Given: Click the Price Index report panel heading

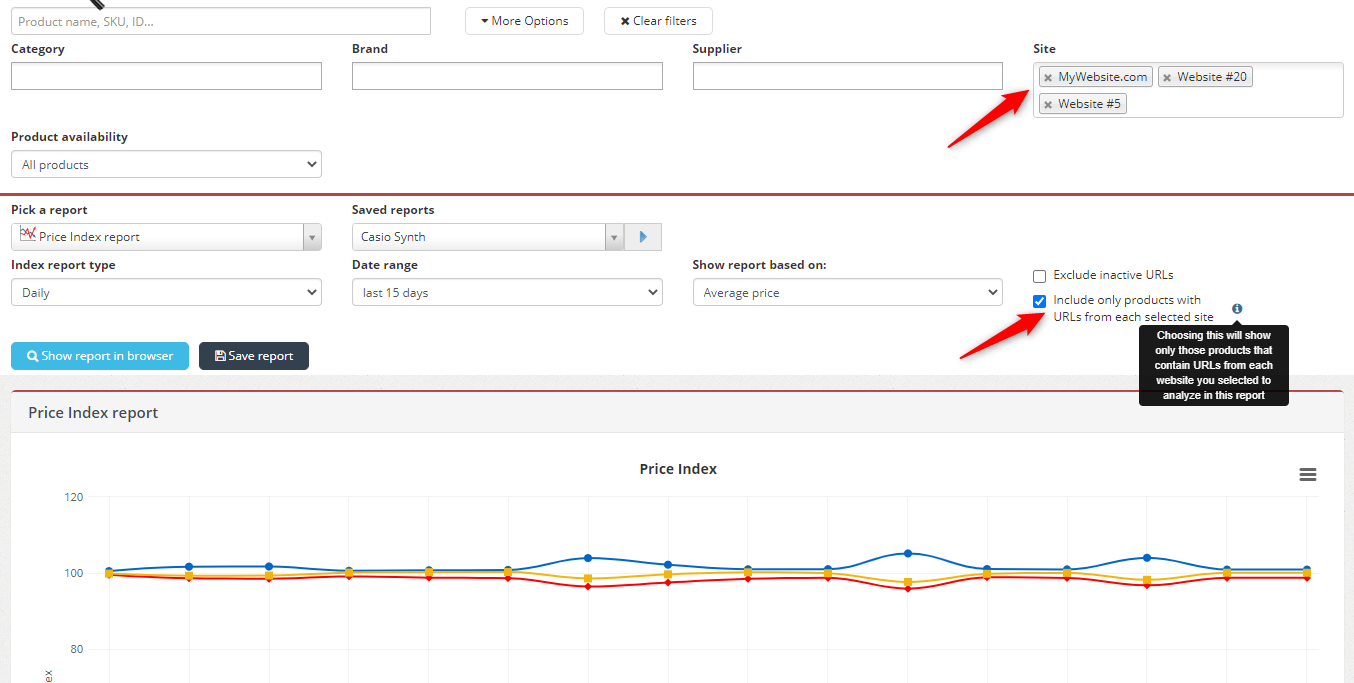Looking at the screenshot, I should [x=93, y=413].
